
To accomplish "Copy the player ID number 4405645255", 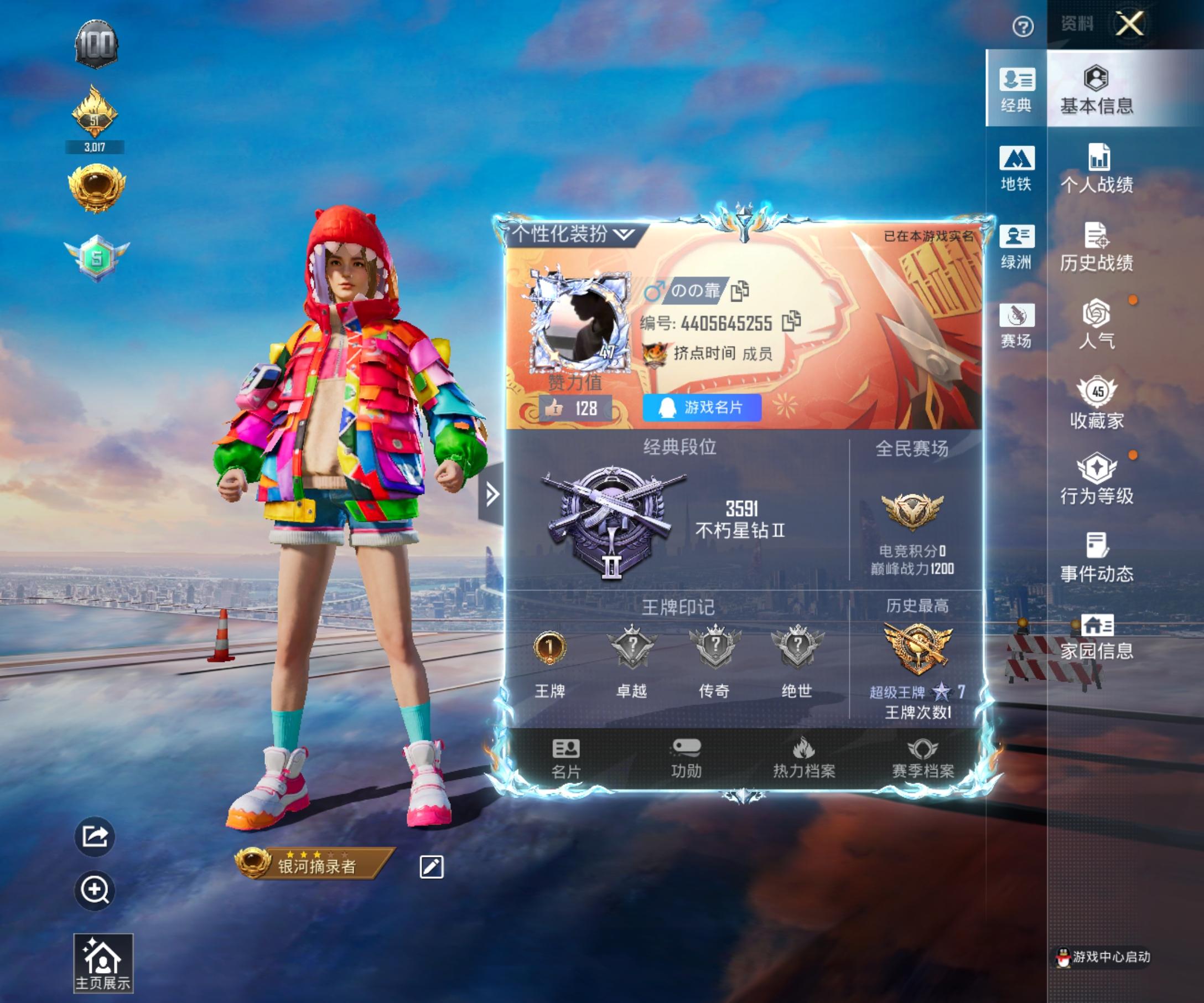I will 791,321.
